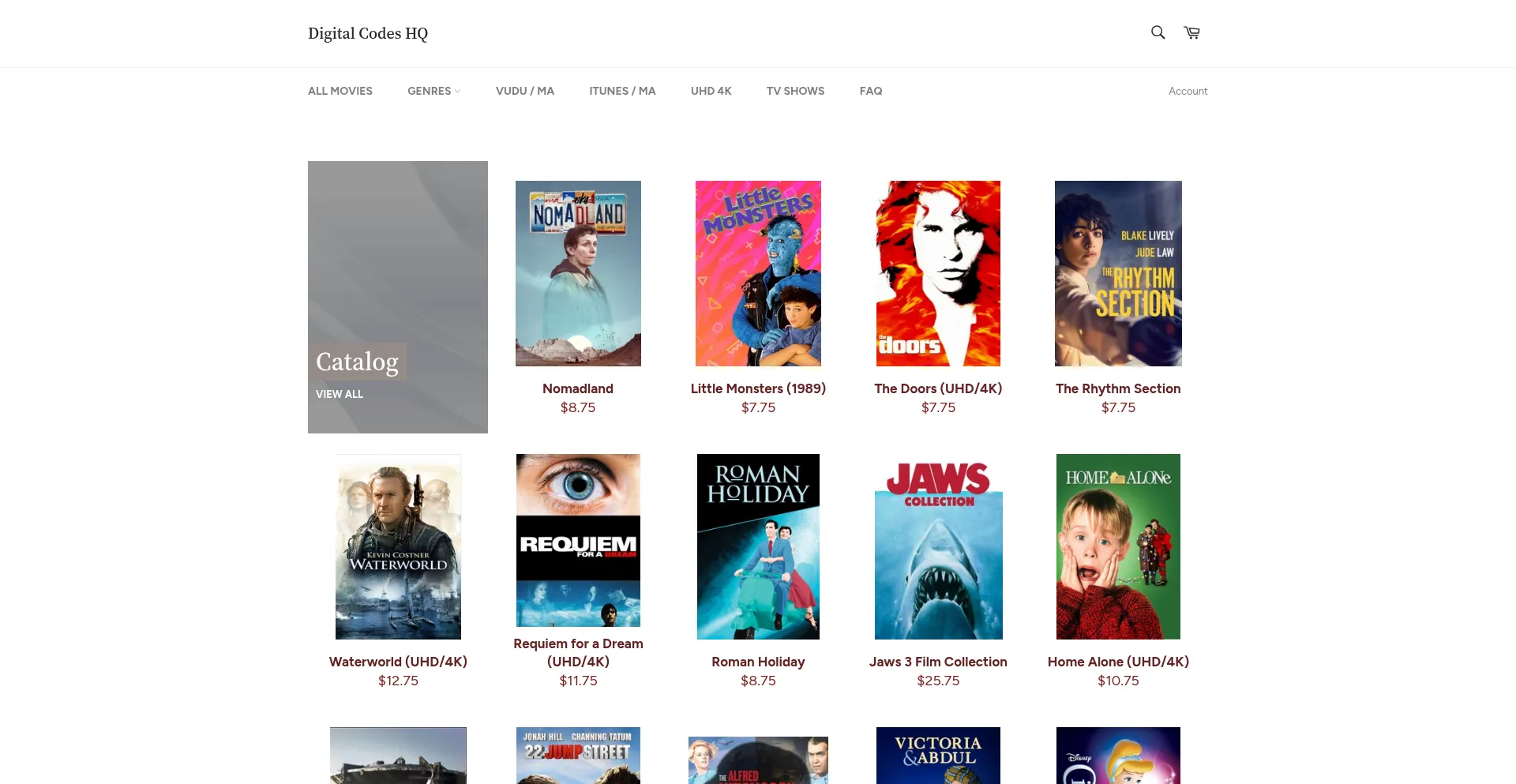The width and height of the screenshot is (1516, 784).
Task: Select the Jaws Collection poster
Action: click(x=938, y=546)
